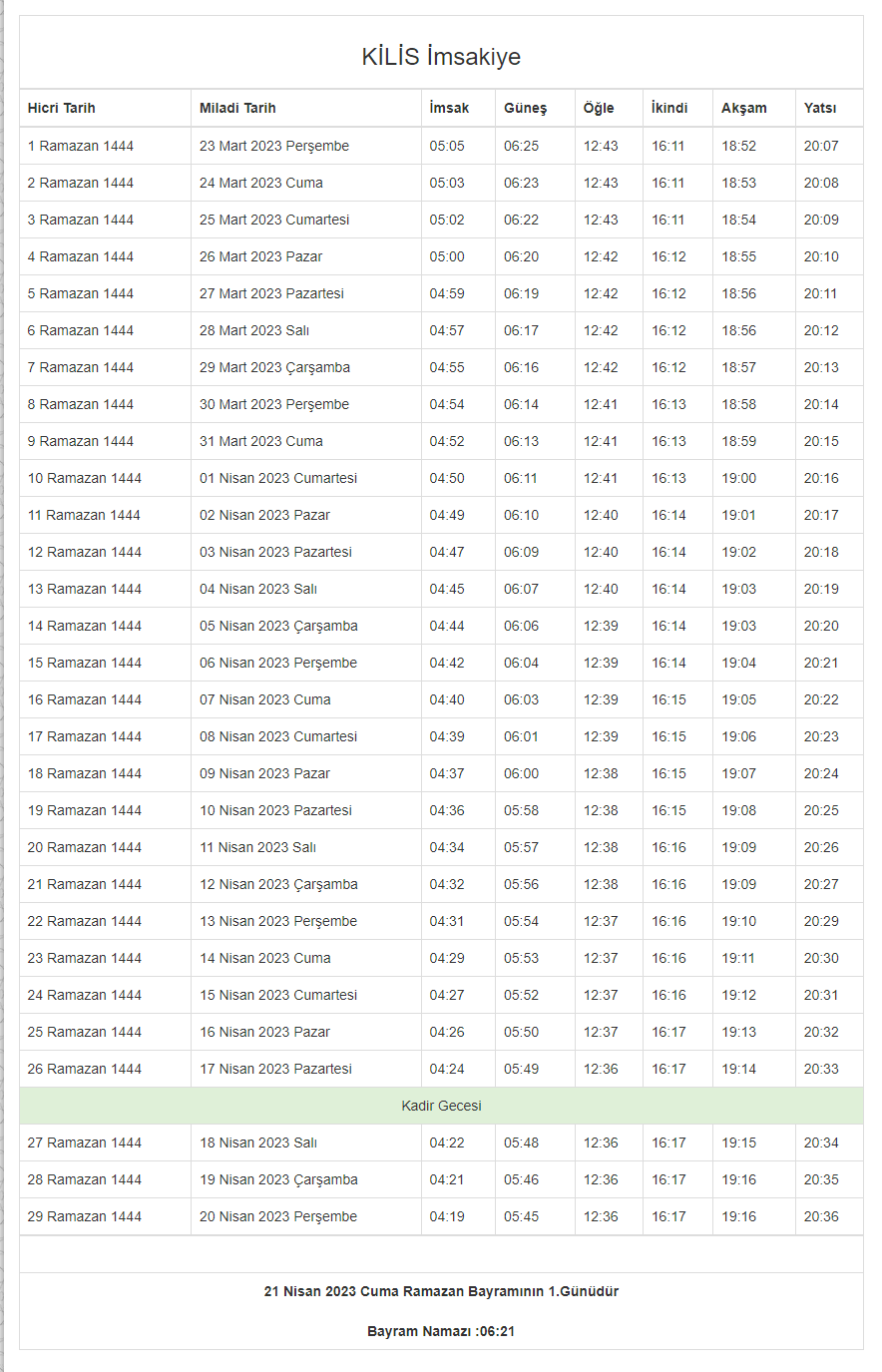Click the Bayram Namazı :06:21 text
The width and height of the screenshot is (882, 1372).
click(441, 1331)
